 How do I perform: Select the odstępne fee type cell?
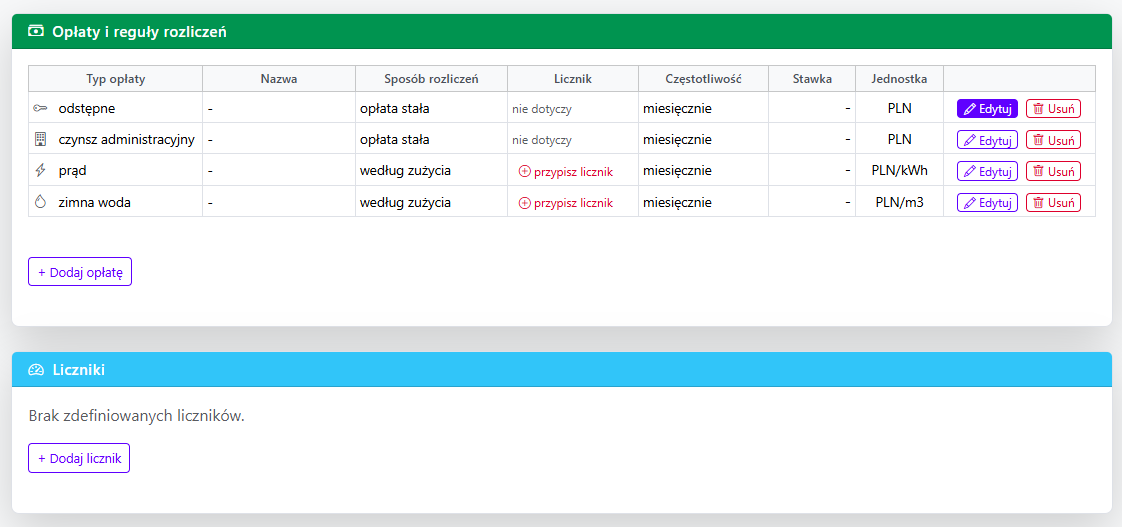[116, 108]
